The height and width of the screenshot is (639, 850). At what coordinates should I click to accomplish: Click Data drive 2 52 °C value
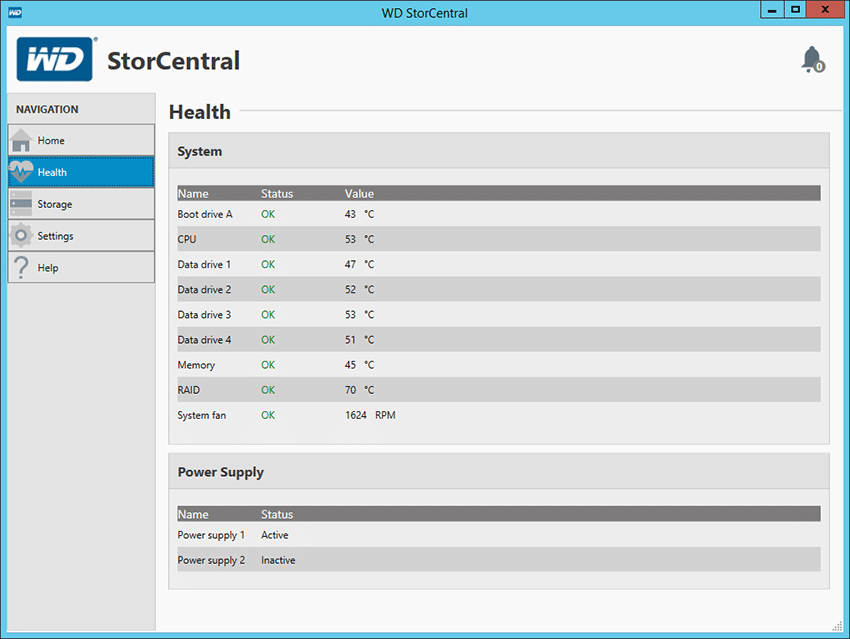(x=359, y=289)
